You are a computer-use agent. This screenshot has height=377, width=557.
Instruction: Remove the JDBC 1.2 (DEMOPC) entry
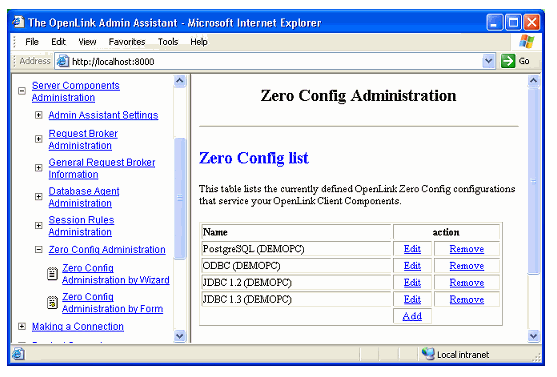(467, 282)
